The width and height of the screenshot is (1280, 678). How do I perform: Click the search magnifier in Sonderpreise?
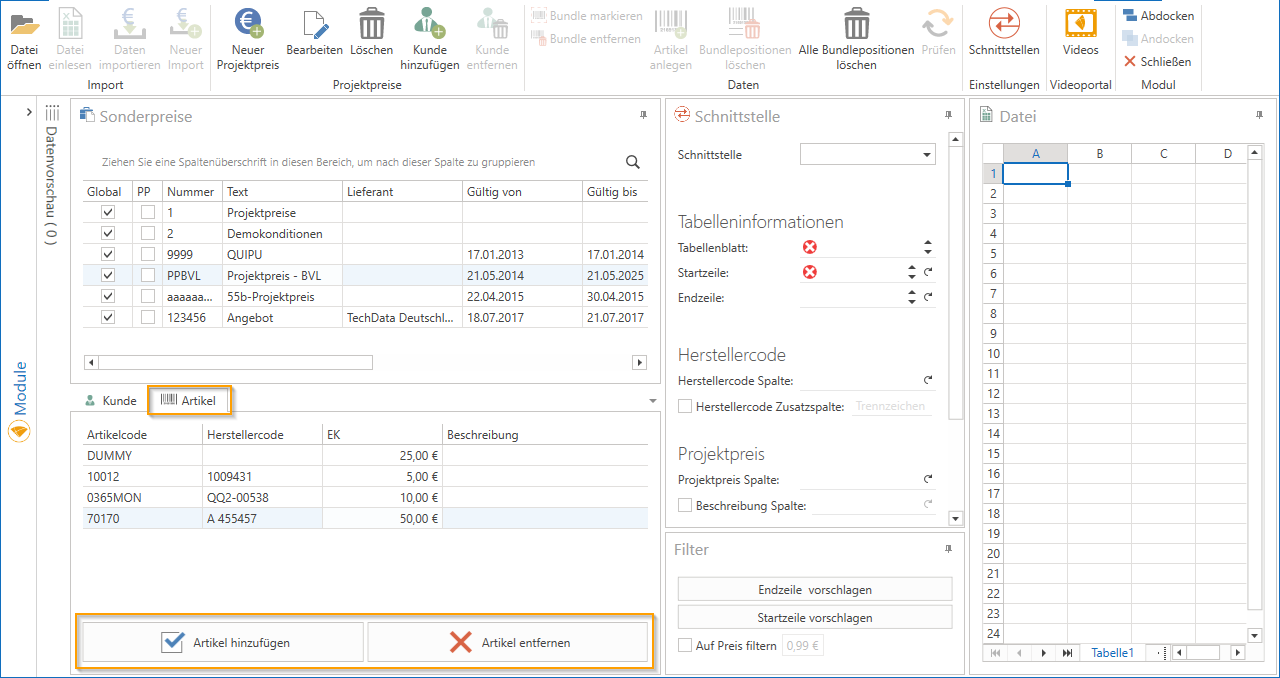point(633,162)
